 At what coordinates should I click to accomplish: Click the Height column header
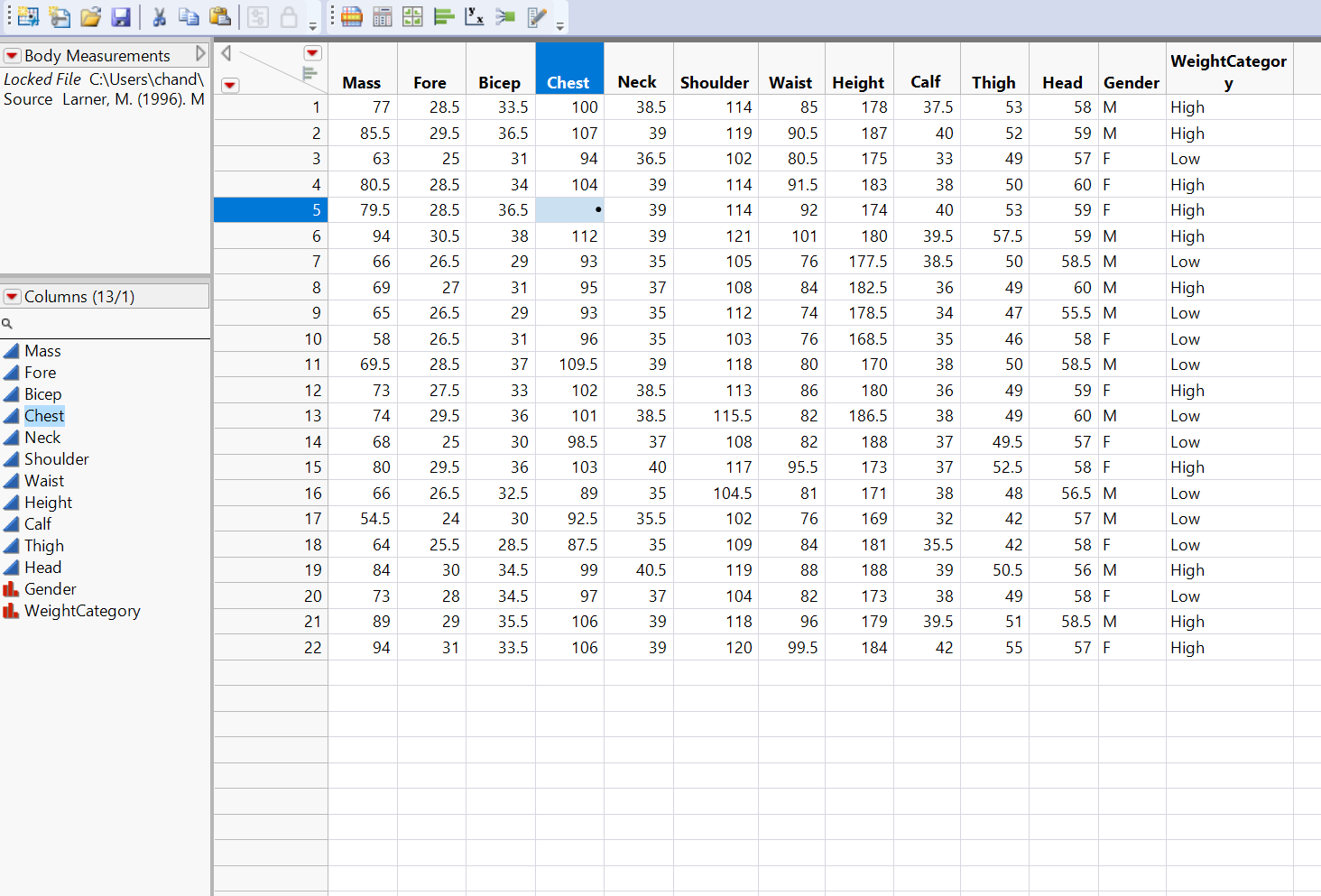pyautogui.click(x=859, y=69)
